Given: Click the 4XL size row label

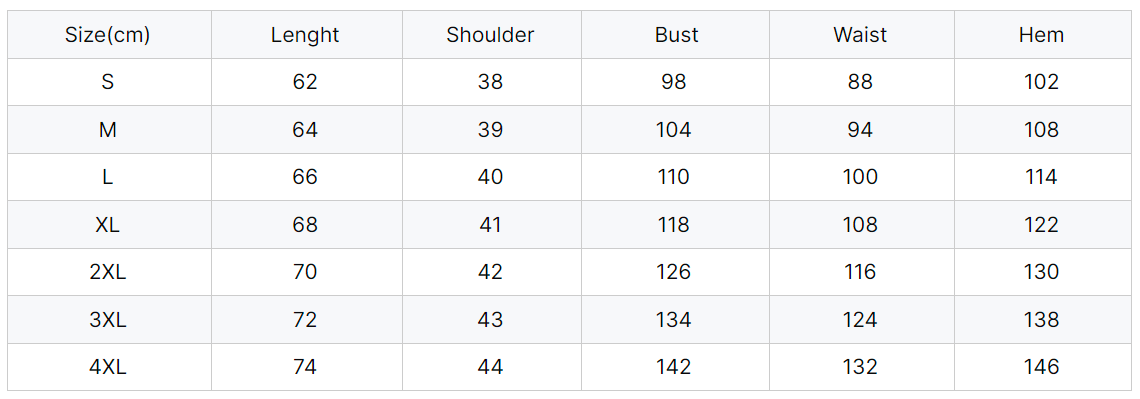Looking at the screenshot, I should [x=108, y=368].
